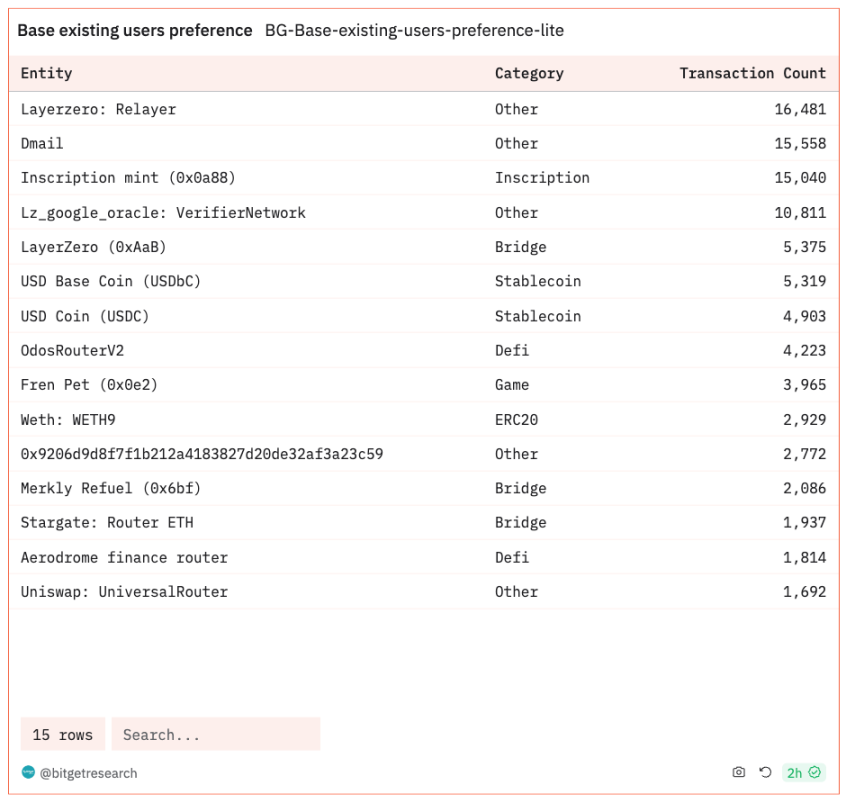Click the refresh query icon
This screenshot has height=803, width=846.
tap(765, 772)
